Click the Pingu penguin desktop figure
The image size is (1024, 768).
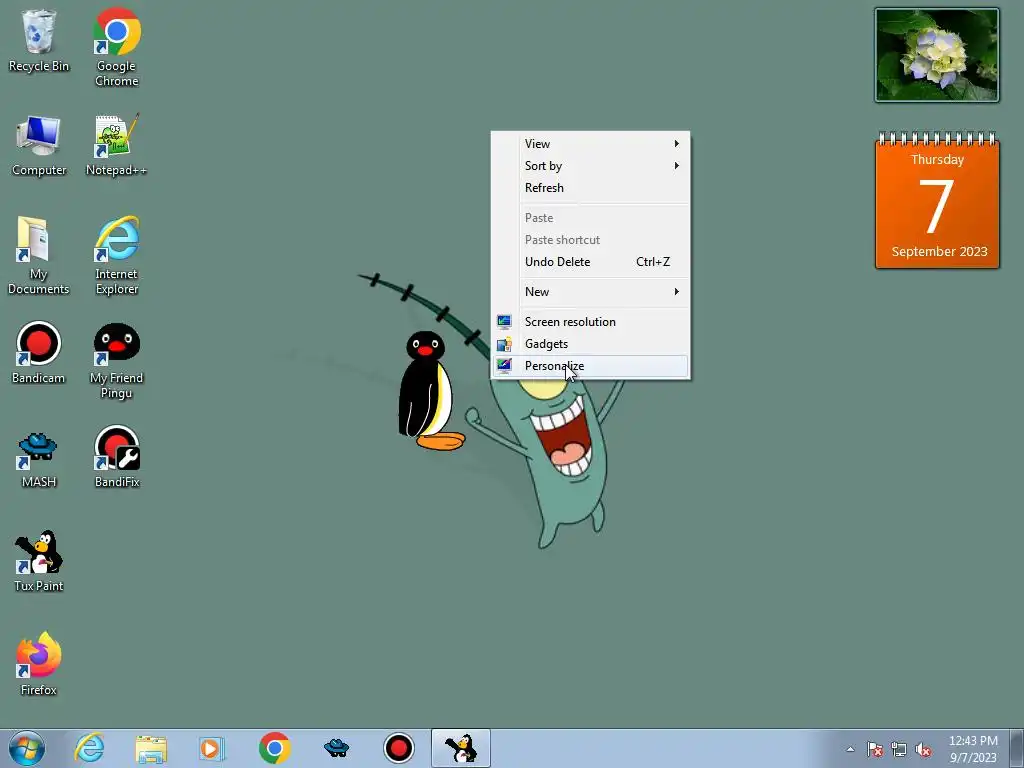[x=429, y=391]
